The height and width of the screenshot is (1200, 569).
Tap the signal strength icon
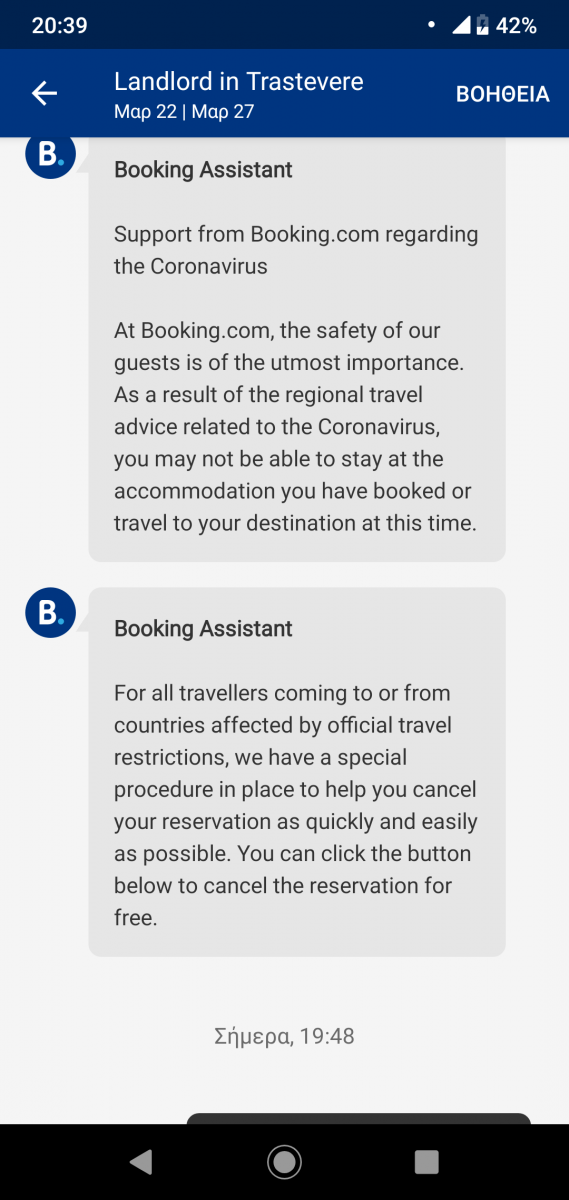click(461, 25)
